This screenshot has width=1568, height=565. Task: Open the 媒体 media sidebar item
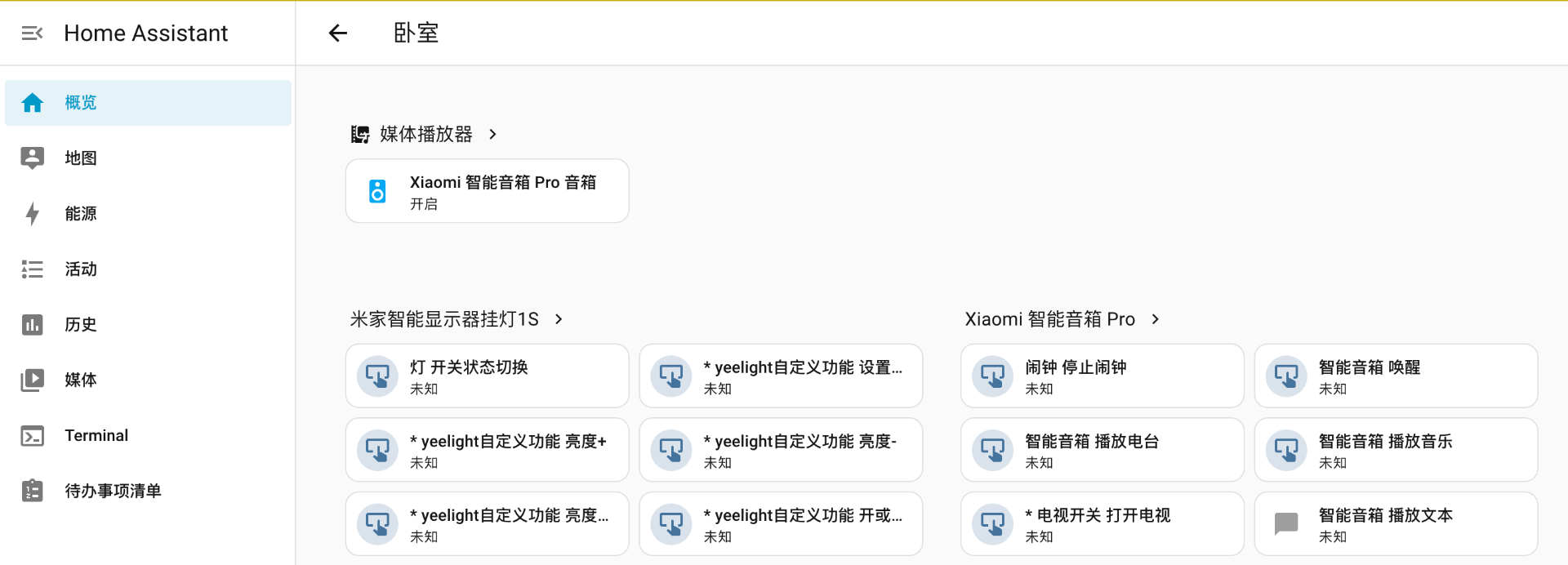pos(148,380)
